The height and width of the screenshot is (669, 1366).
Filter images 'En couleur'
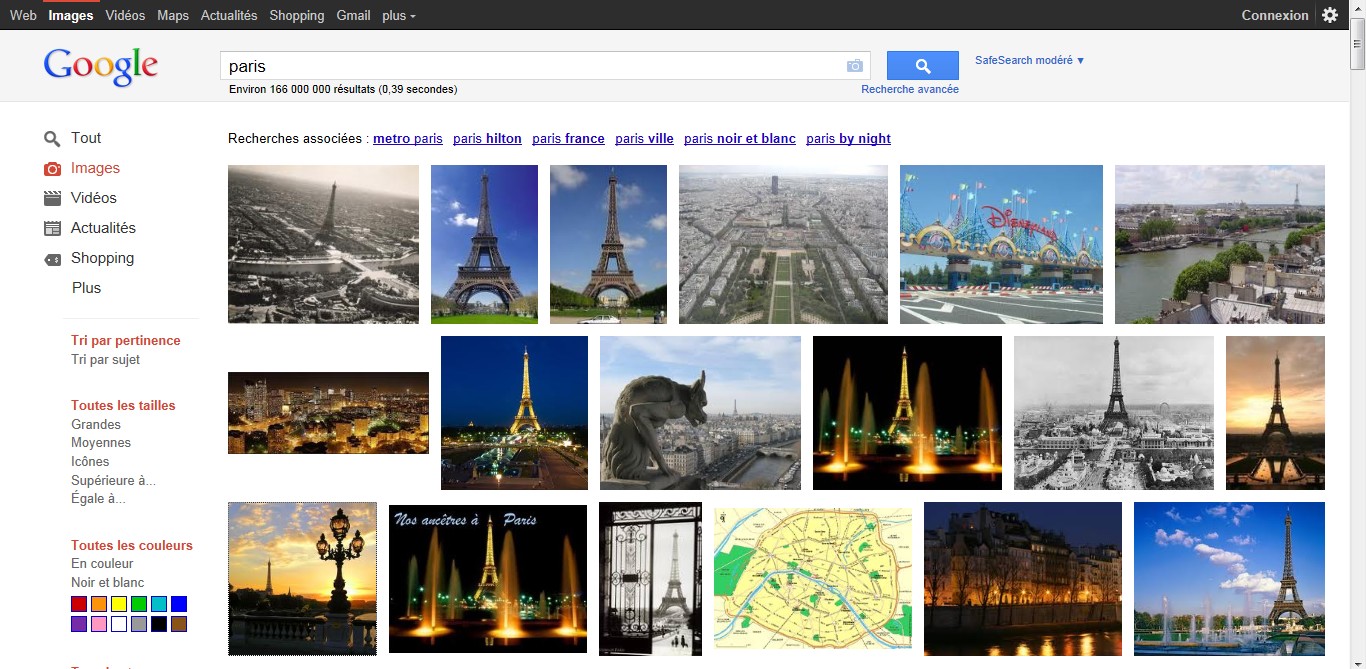[x=102, y=564]
